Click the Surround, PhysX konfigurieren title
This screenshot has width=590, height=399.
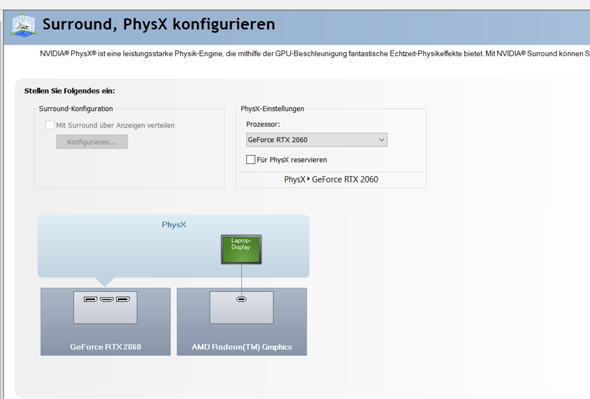click(x=158, y=24)
